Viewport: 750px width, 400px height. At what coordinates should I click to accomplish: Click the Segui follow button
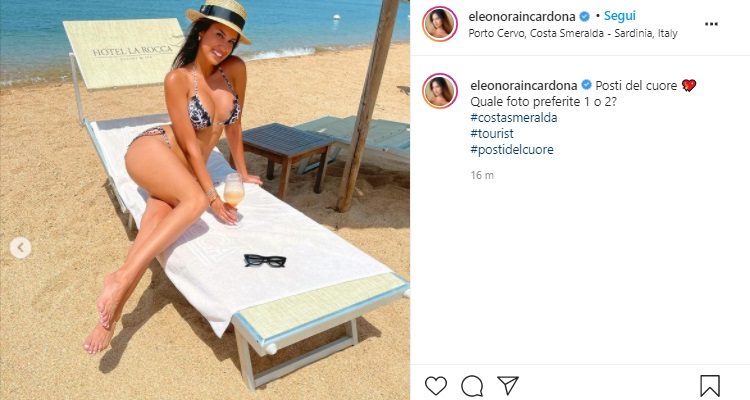[619, 16]
